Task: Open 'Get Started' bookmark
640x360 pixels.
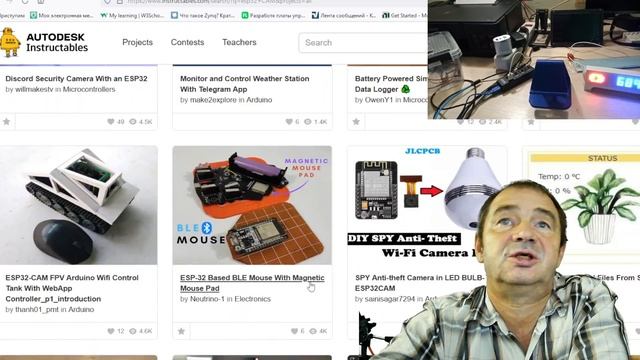Action: click(x=404, y=16)
